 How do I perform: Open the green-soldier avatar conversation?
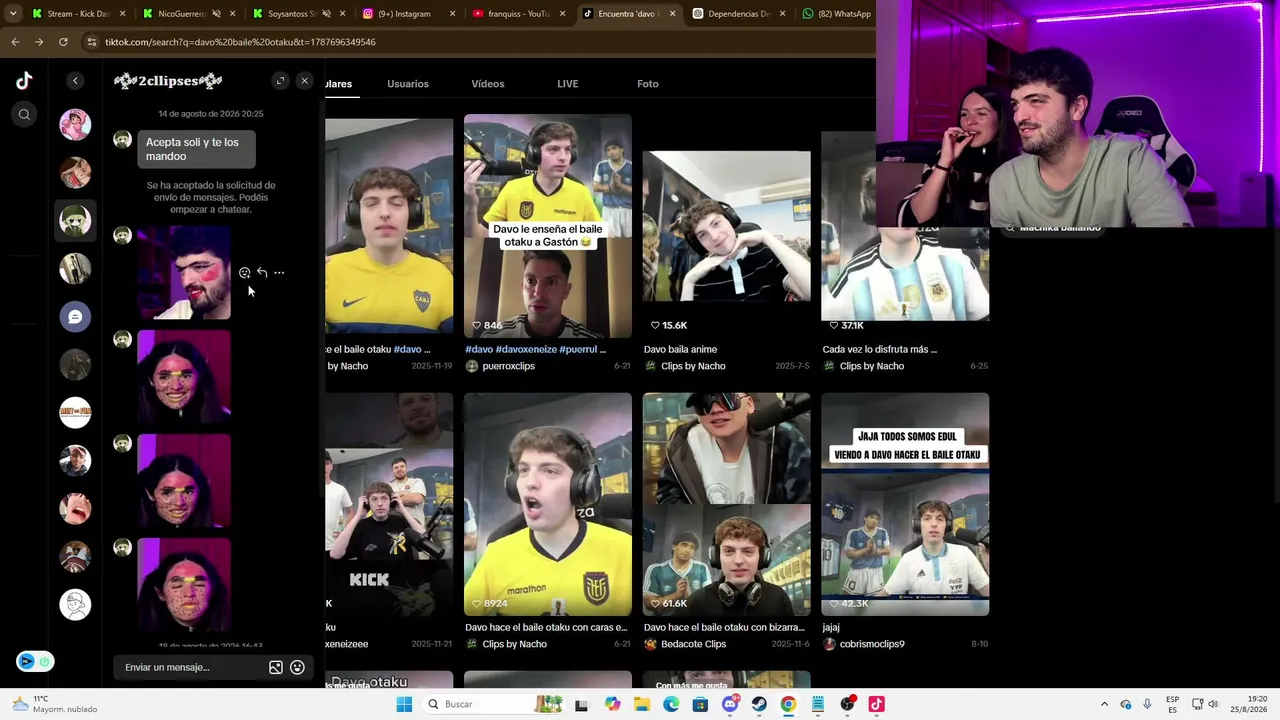(75, 221)
